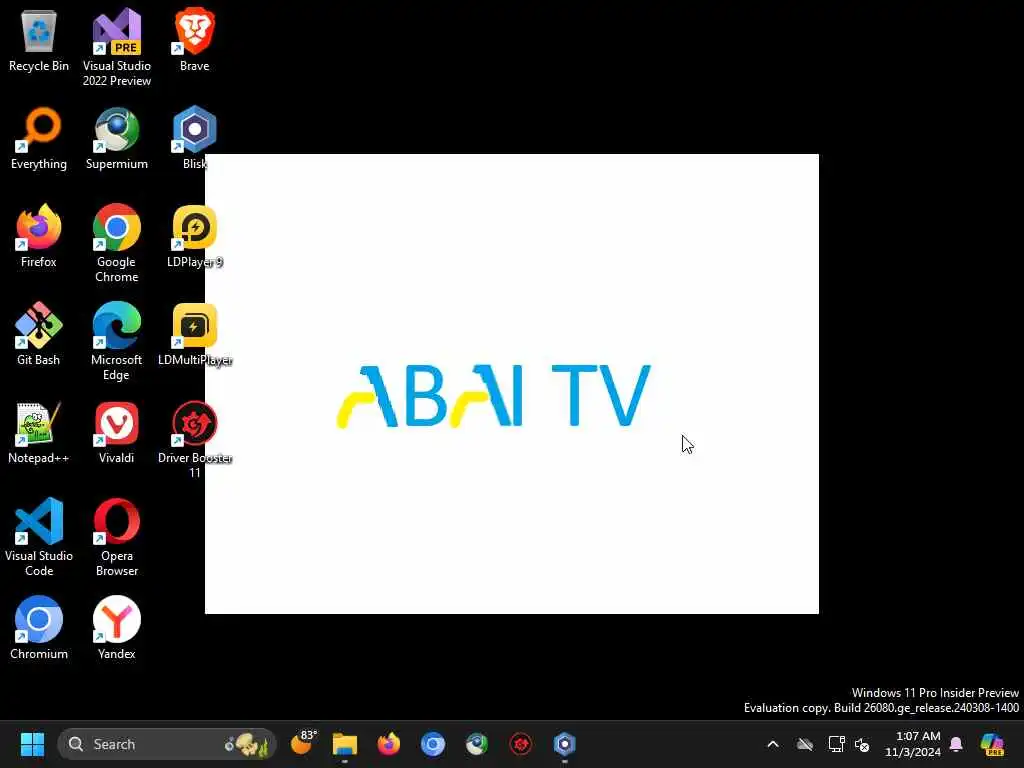Open the Copilot Preview taskbar icon

(992, 744)
